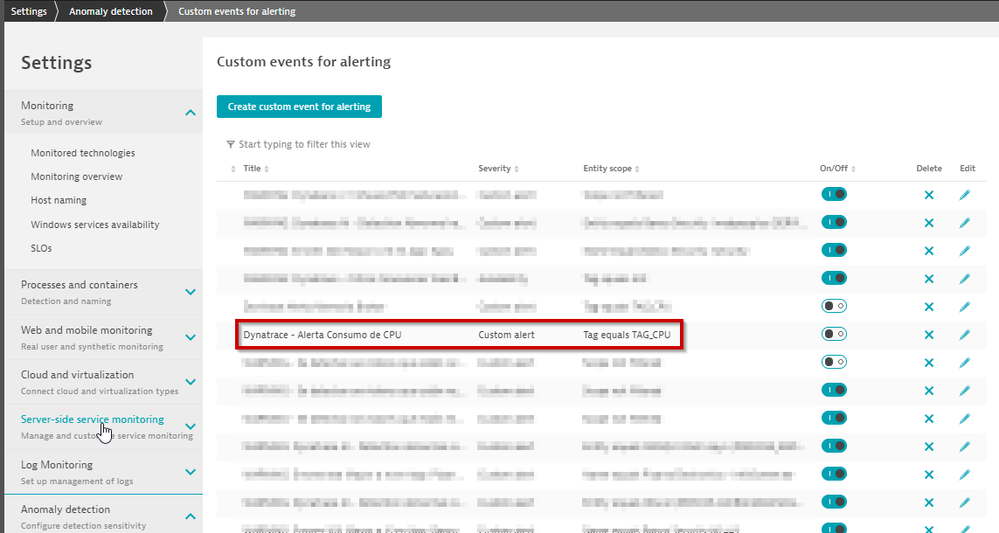This screenshot has width=999, height=533.
Task: Click the filter view text field
Action: pos(305,144)
